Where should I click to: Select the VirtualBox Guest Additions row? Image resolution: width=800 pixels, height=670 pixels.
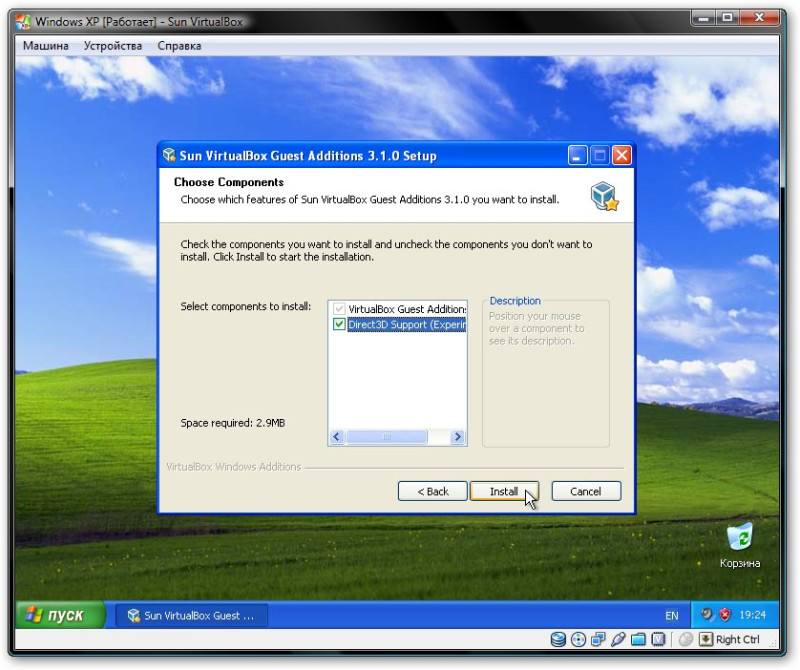click(407, 309)
